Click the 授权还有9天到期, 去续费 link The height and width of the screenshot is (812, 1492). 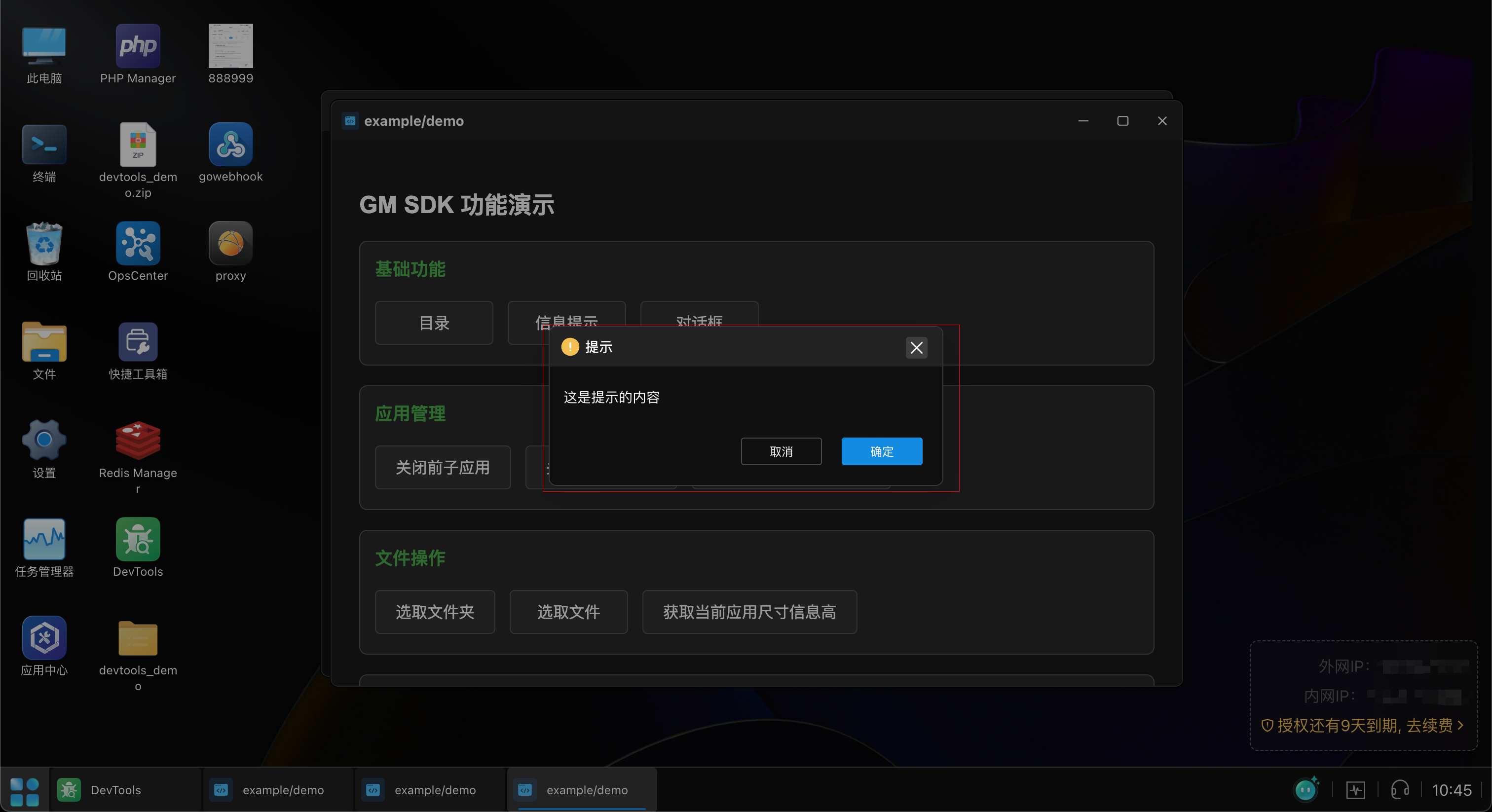pyautogui.click(x=1363, y=726)
